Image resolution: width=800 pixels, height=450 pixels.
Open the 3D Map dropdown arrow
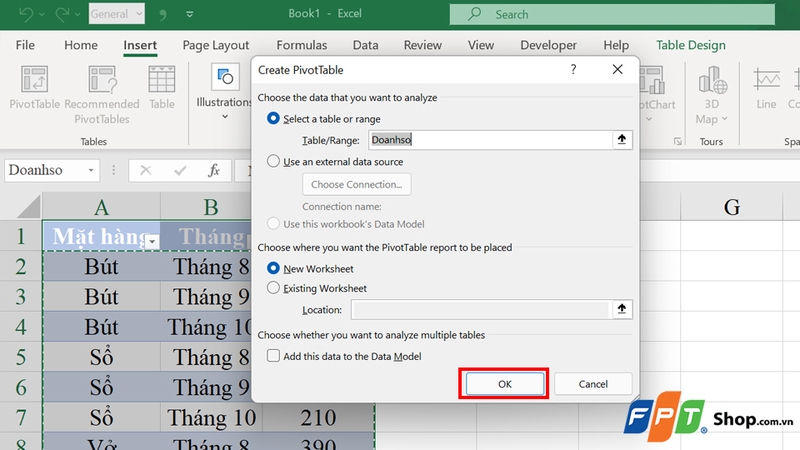724,119
